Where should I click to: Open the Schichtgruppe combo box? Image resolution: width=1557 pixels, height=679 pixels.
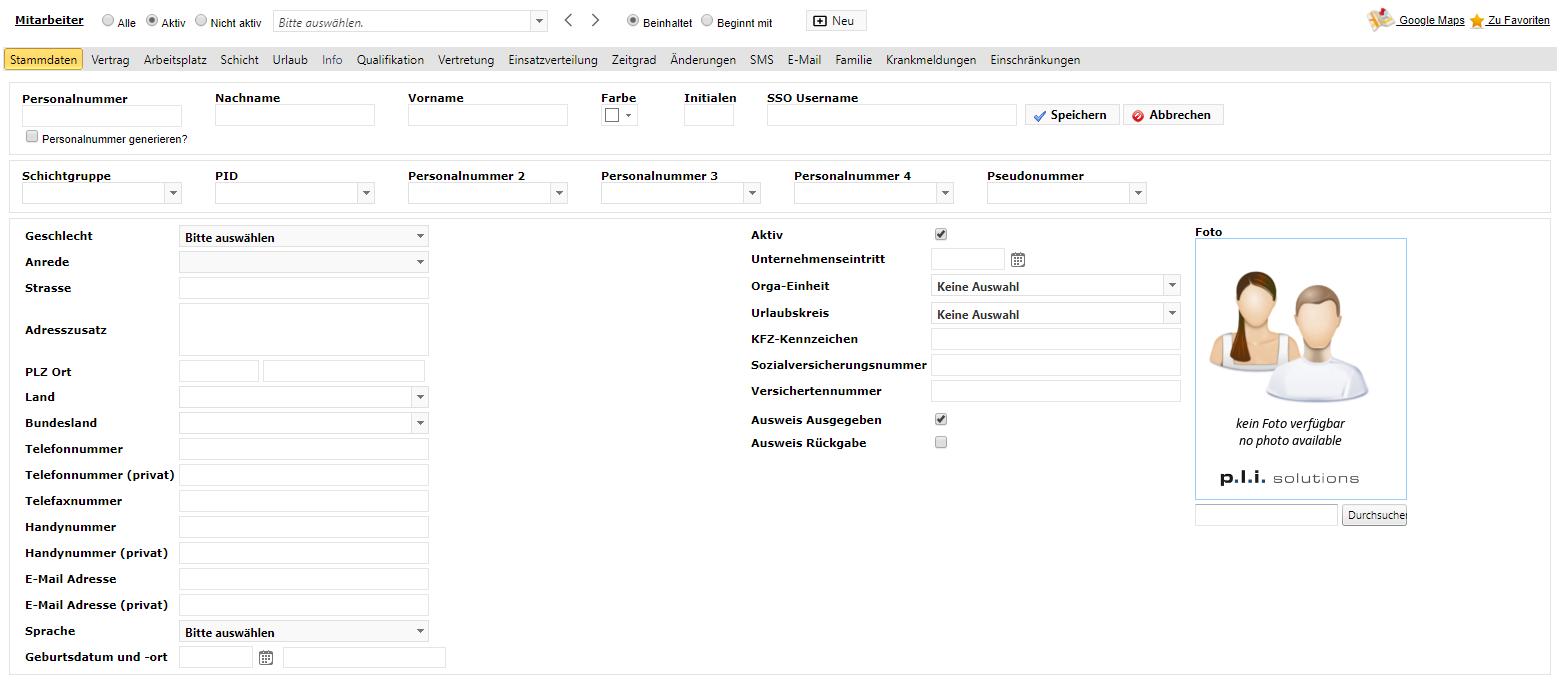(x=102, y=193)
